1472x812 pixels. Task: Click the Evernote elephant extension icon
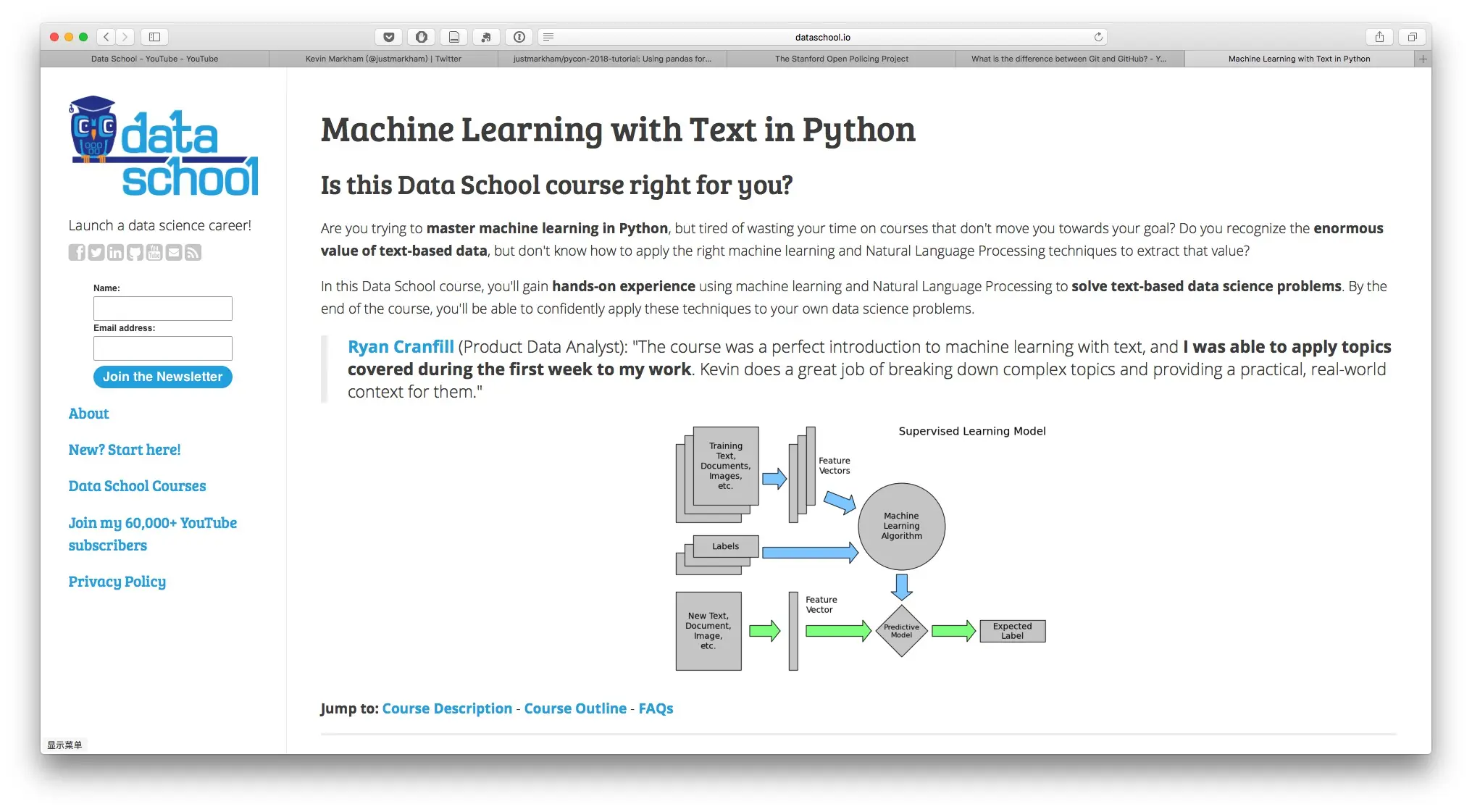[487, 37]
